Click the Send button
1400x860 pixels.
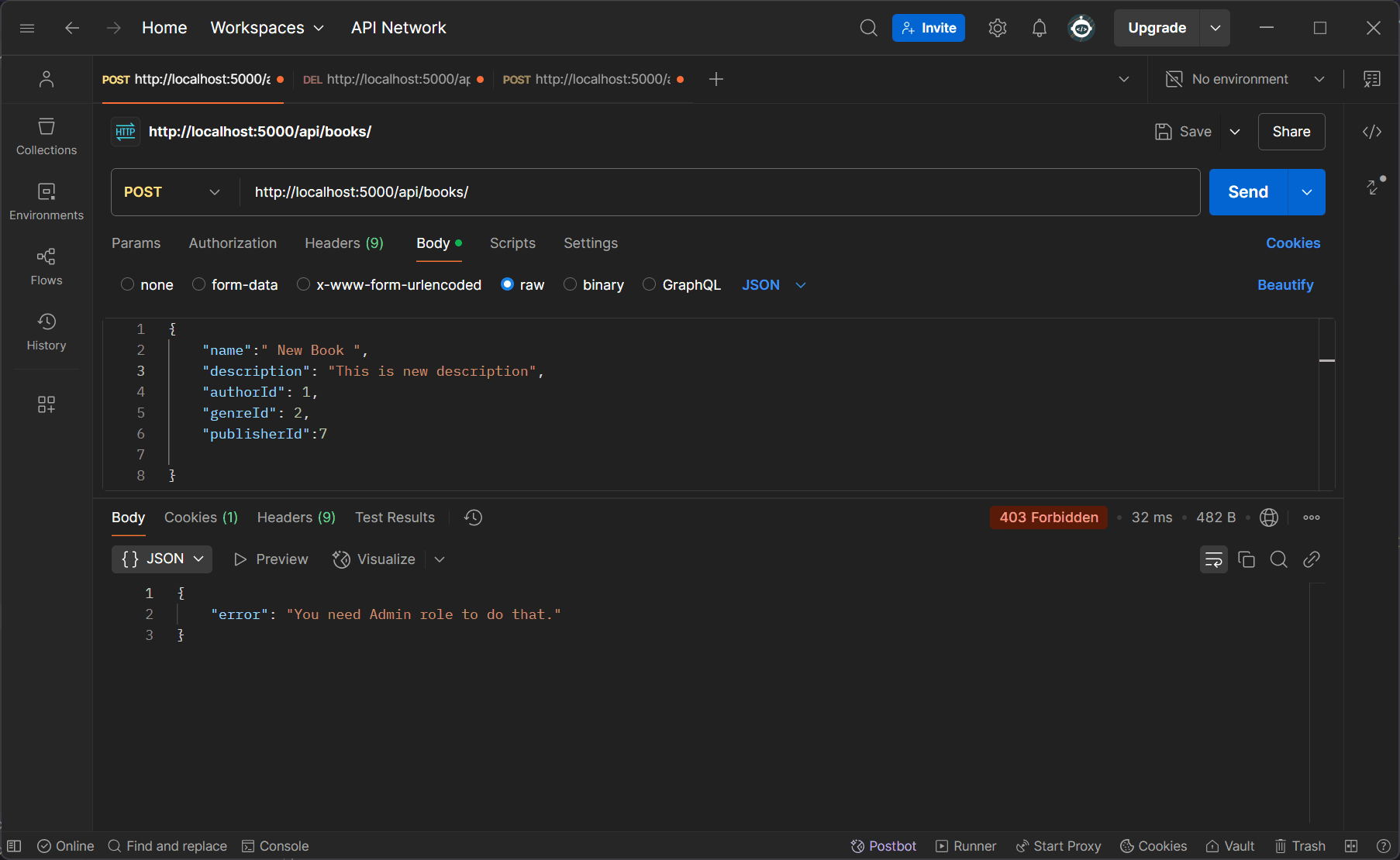coord(1248,192)
